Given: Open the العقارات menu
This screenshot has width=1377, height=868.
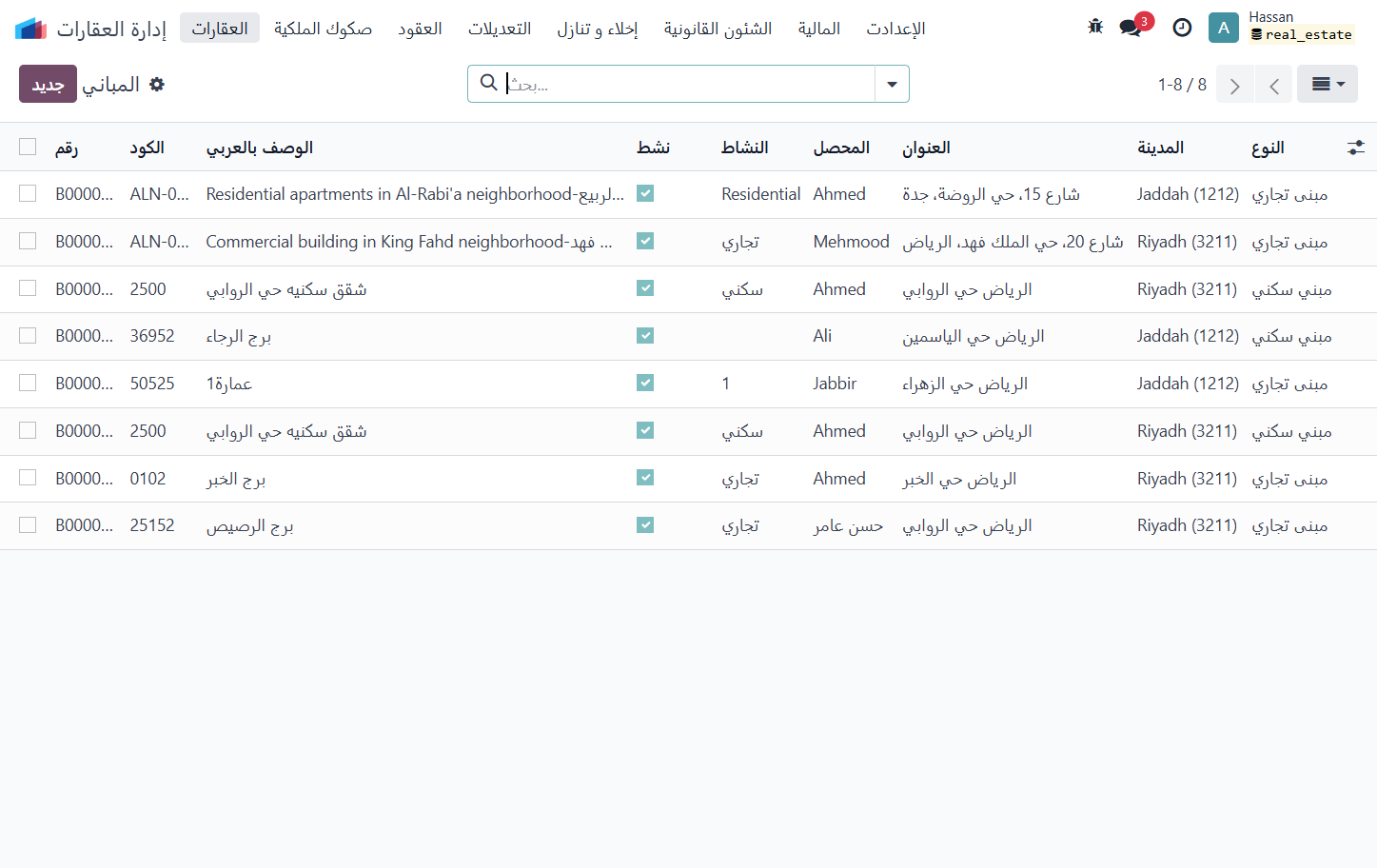Looking at the screenshot, I should (220, 29).
